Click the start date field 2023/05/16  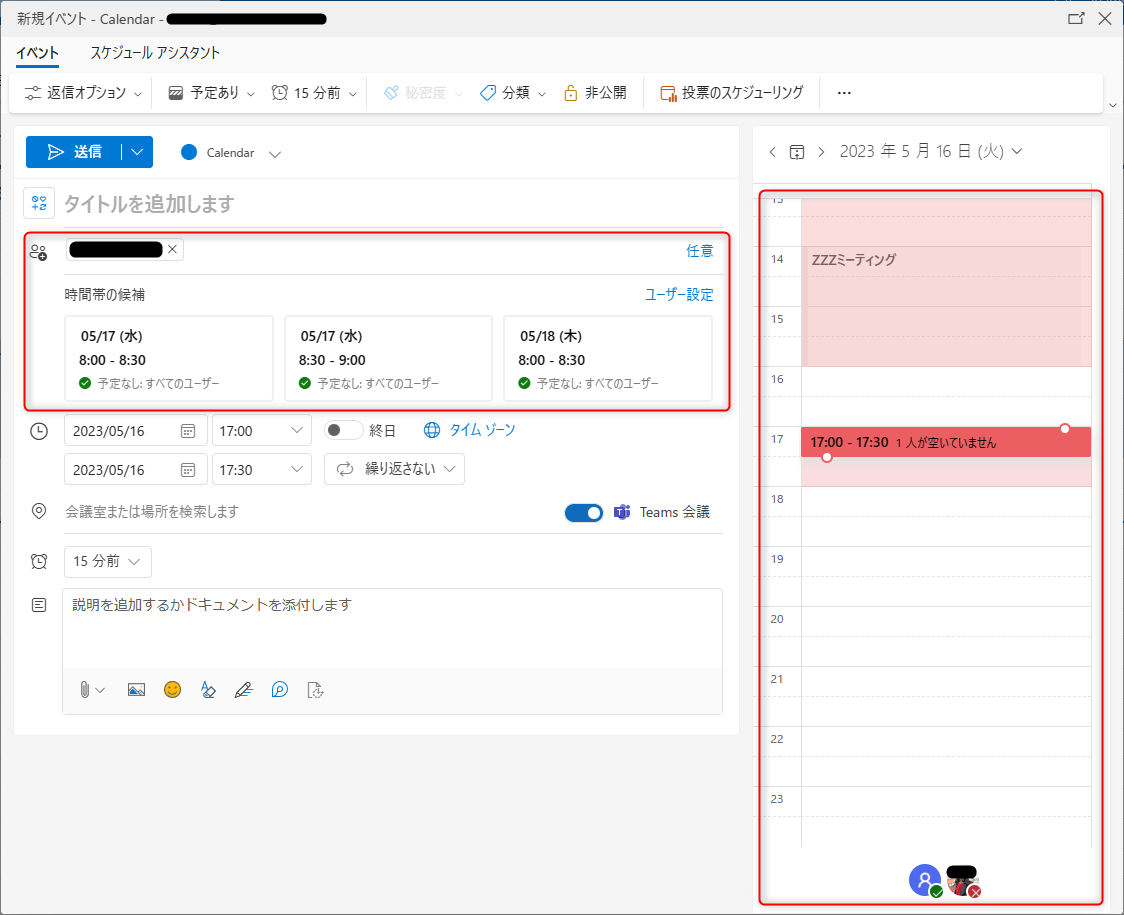coord(135,431)
